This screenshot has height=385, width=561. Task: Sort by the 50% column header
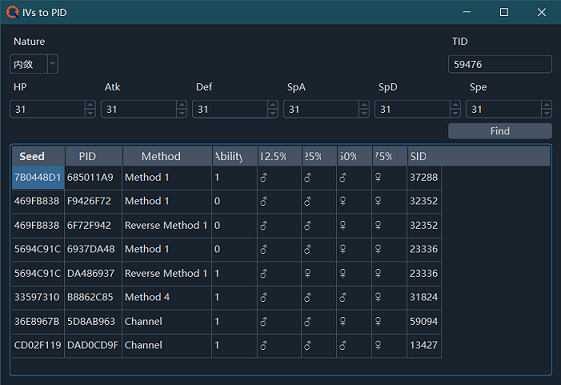pos(355,156)
